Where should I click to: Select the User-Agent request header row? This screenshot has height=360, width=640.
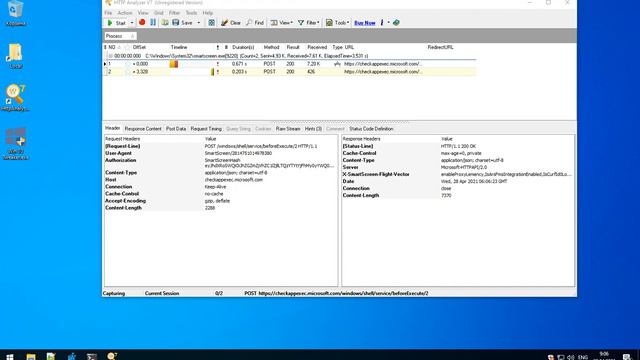coord(221,153)
